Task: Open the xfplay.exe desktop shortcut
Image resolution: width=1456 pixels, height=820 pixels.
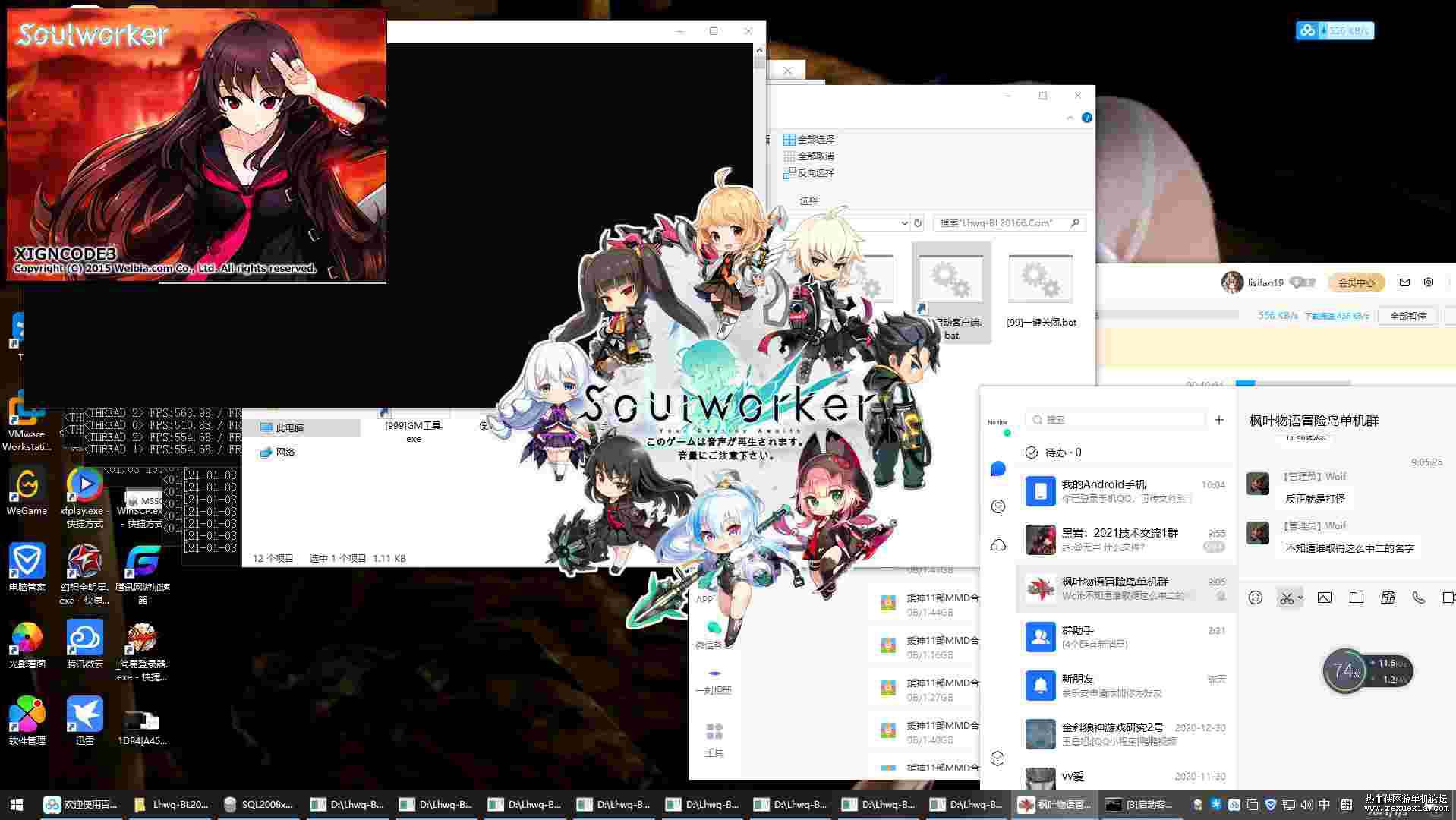Action: (x=84, y=498)
